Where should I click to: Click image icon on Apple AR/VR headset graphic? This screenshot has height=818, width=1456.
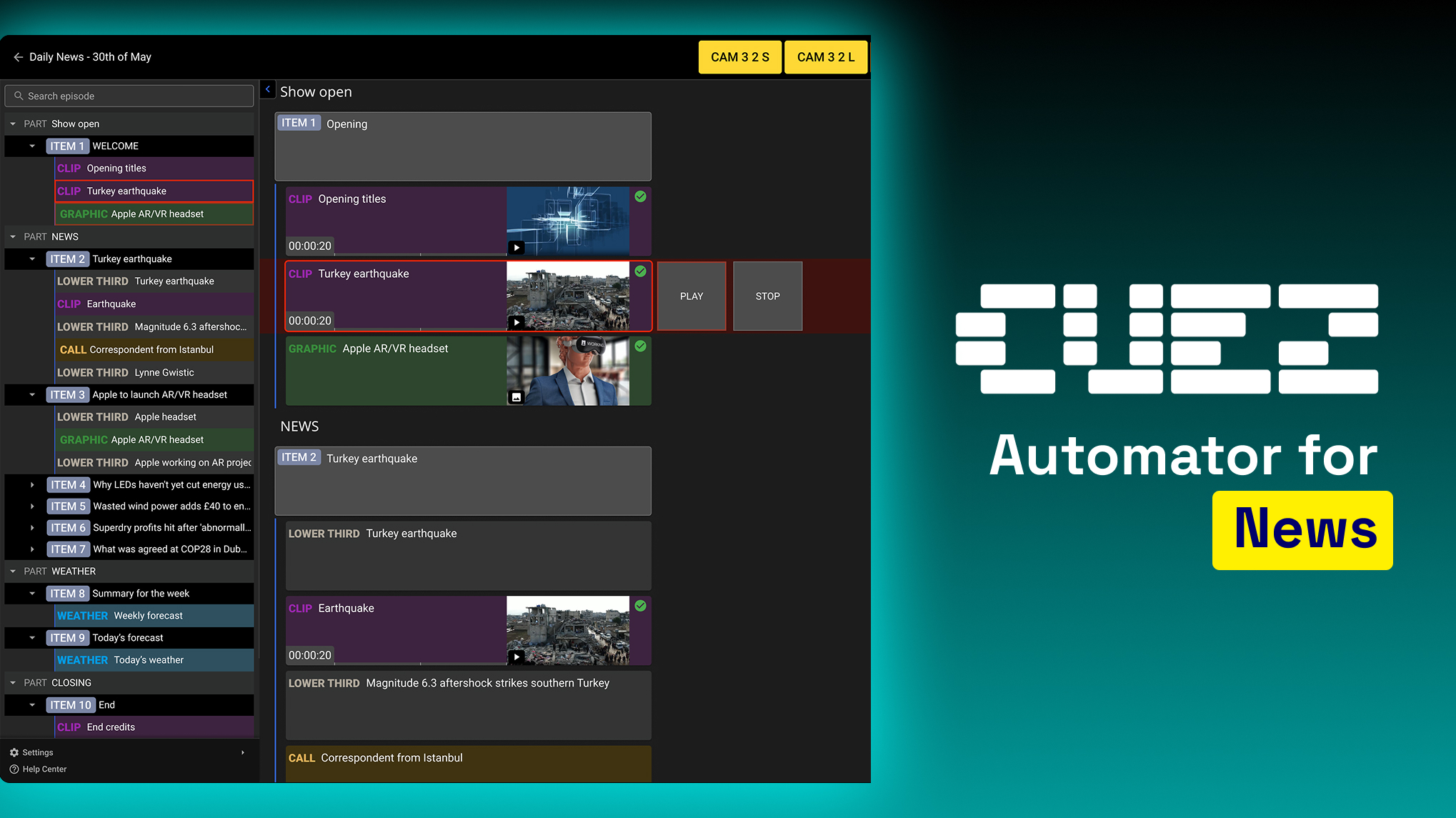coord(517,397)
